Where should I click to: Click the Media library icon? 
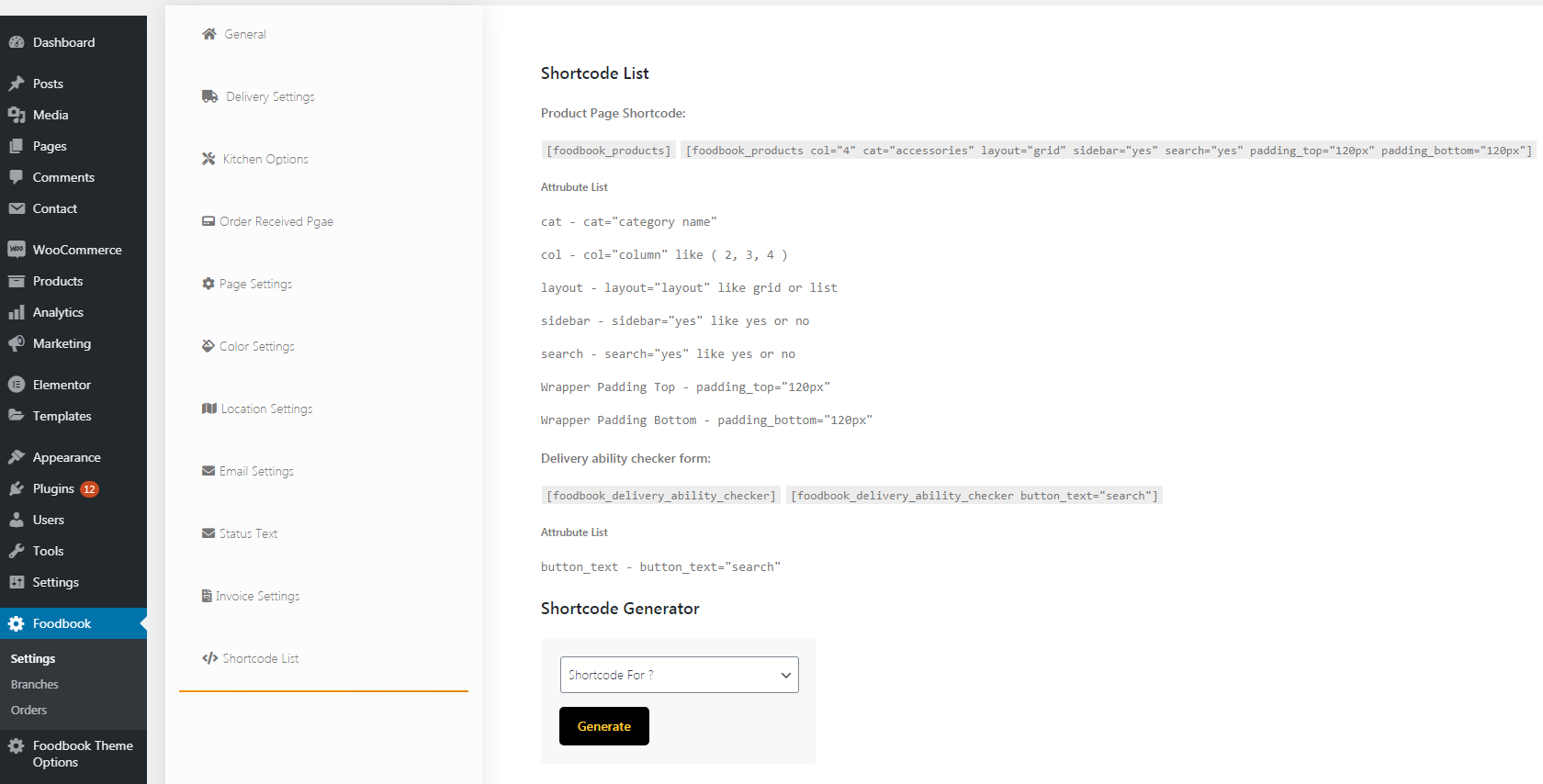click(x=17, y=115)
